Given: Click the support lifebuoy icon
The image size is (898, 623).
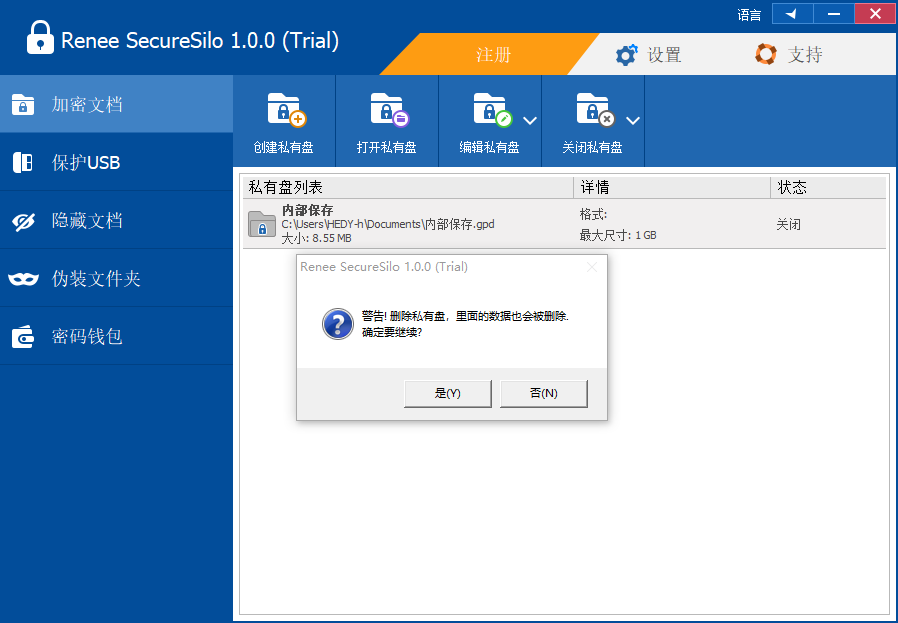Looking at the screenshot, I should [766, 54].
